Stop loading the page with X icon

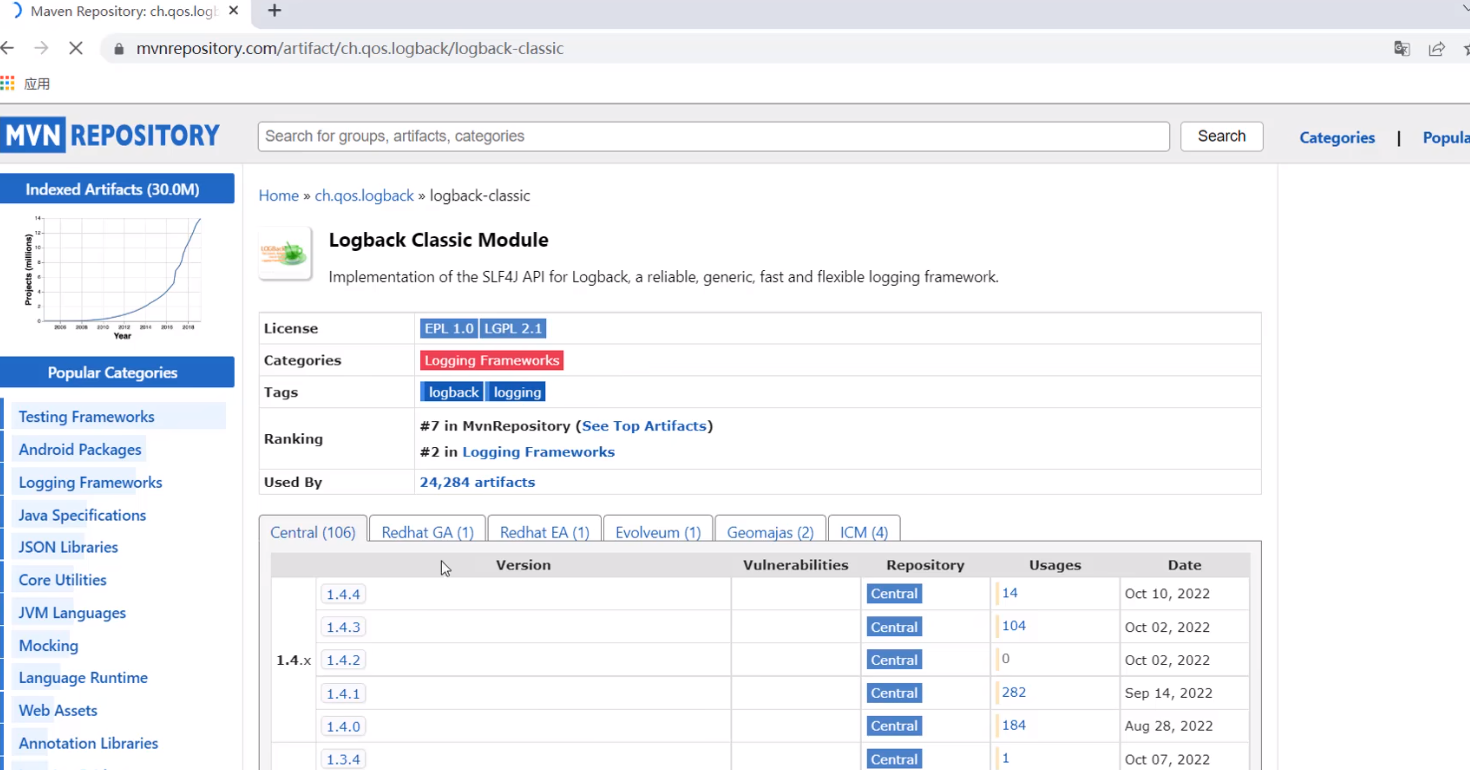point(77,48)
